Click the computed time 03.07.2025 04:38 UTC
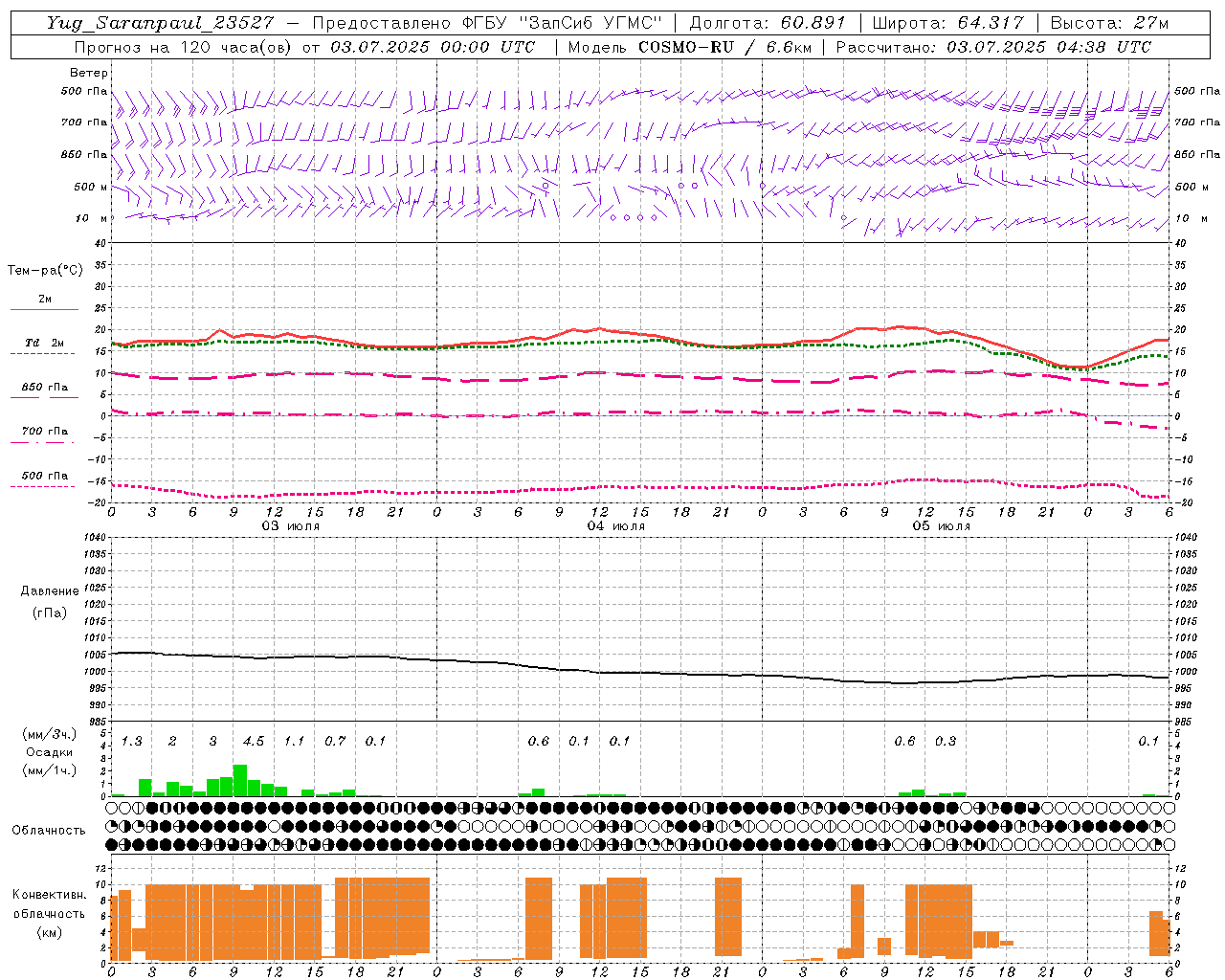Image resolution: width=1225 pixels, height=980 pixels. coord(1049,47)
